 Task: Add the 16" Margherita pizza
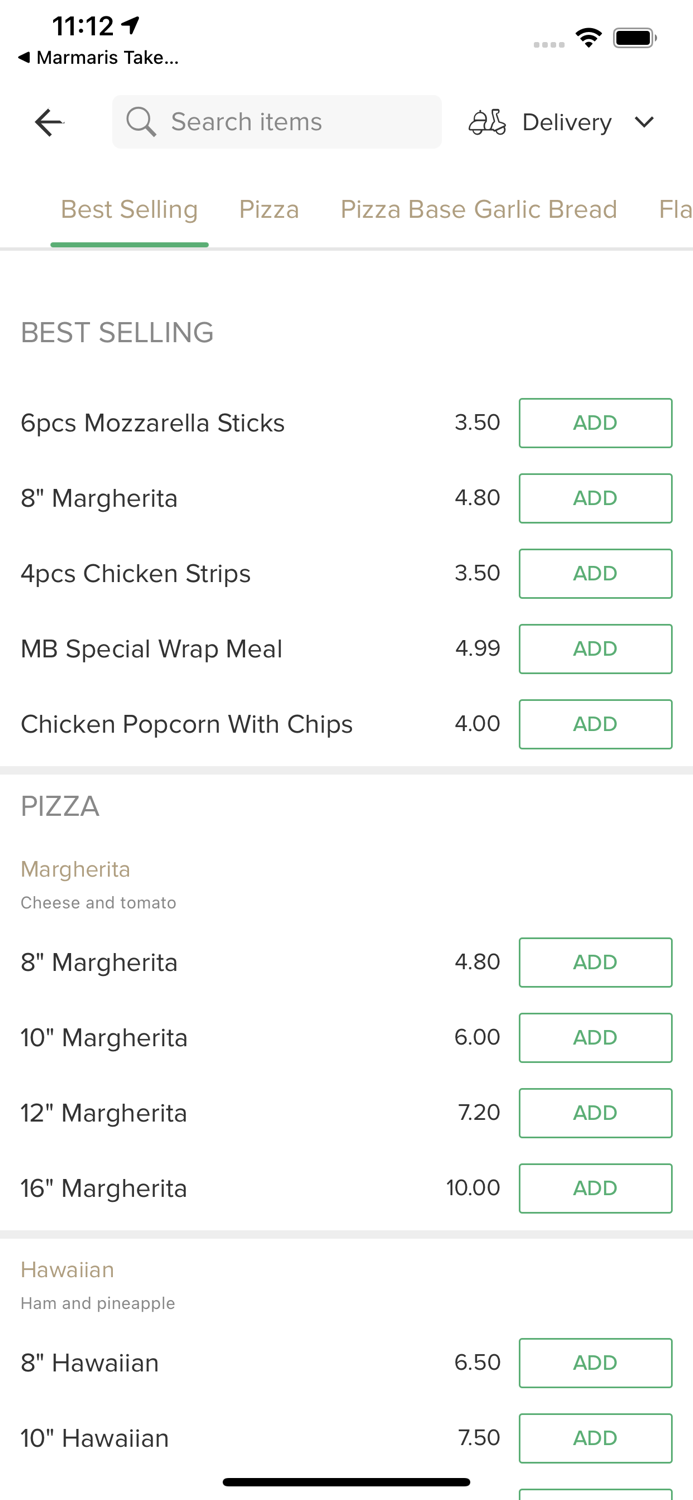point(595,1188)
